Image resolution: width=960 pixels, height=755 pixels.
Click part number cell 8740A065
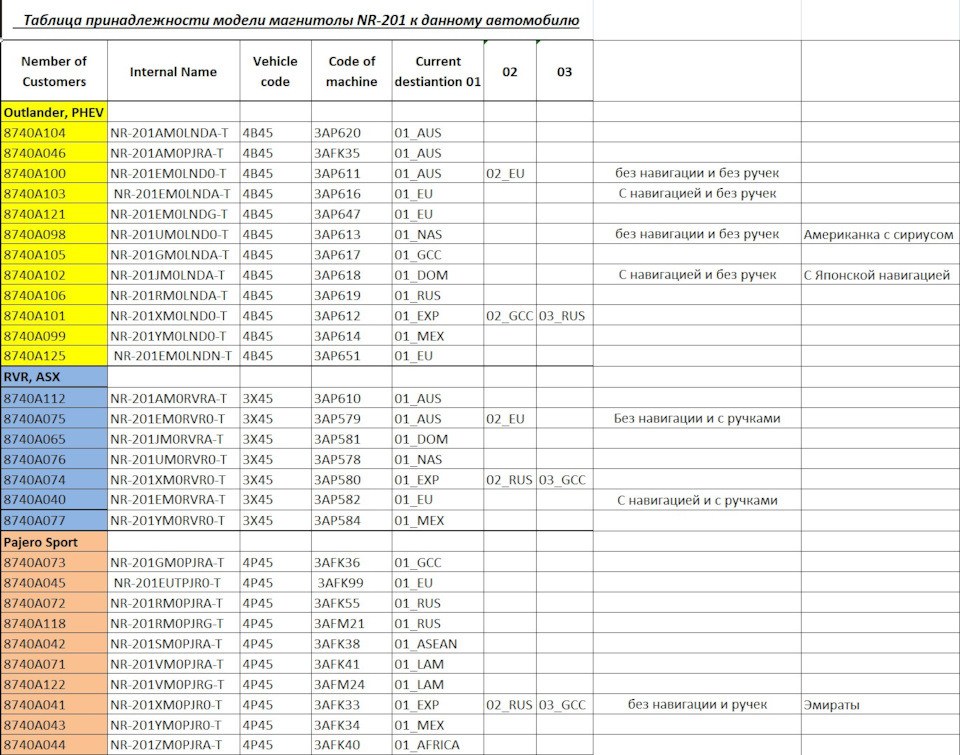coord(54,438)
